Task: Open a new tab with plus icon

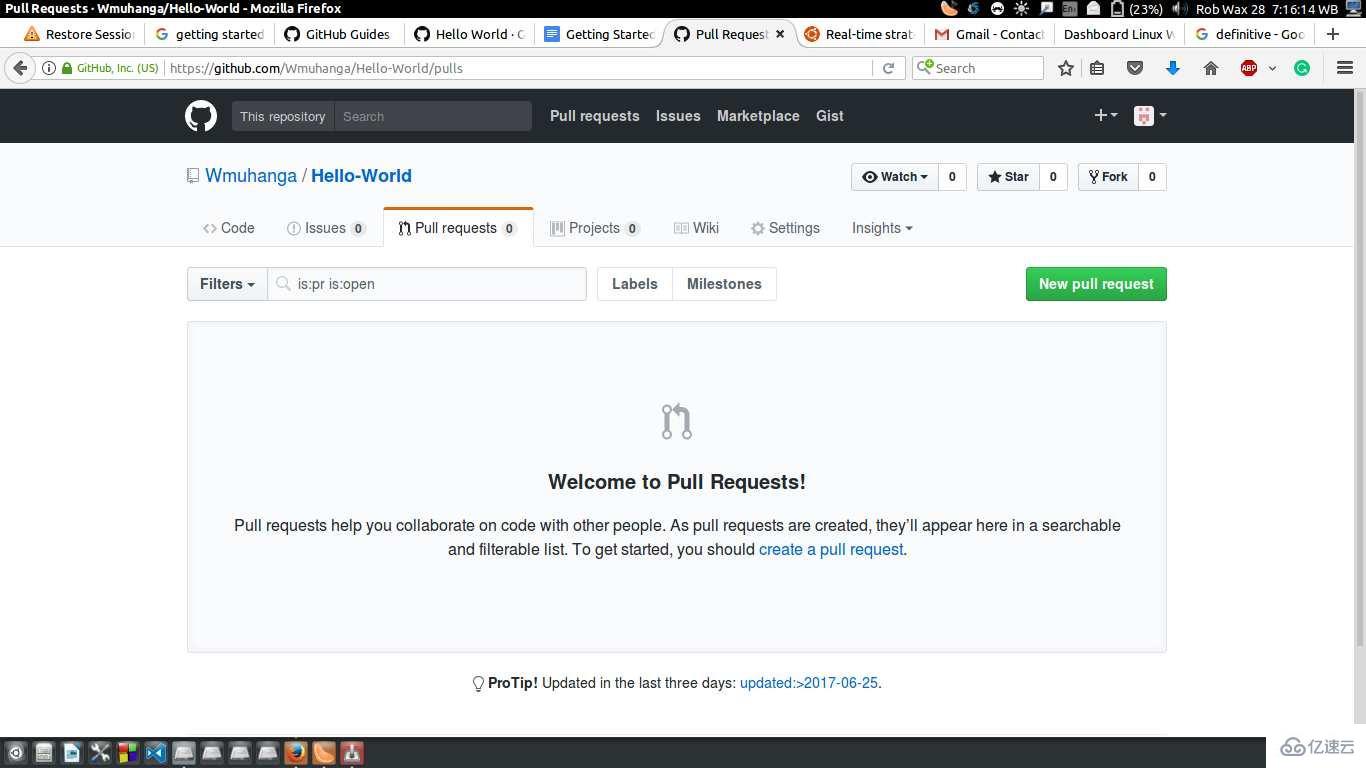Action: tap(1332, 34)
